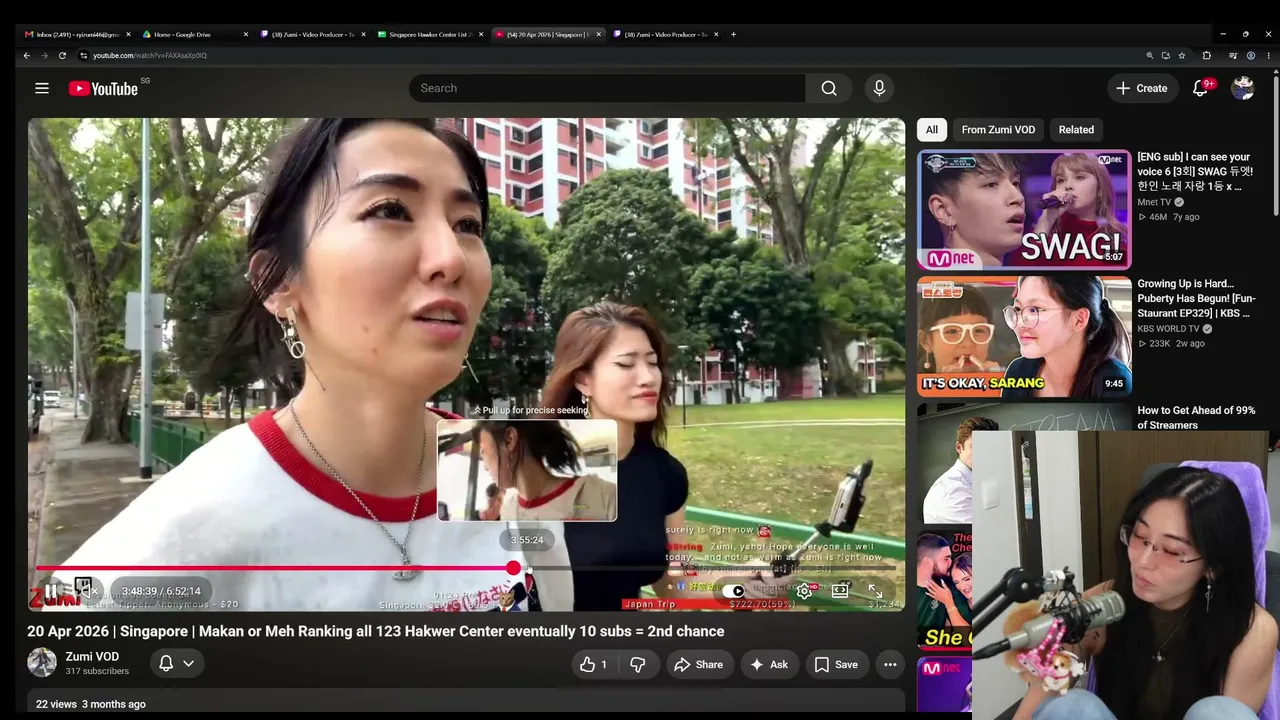Dislike the video with thumbs down
This screenshot has height=720, width=1280.
[638, 664]
